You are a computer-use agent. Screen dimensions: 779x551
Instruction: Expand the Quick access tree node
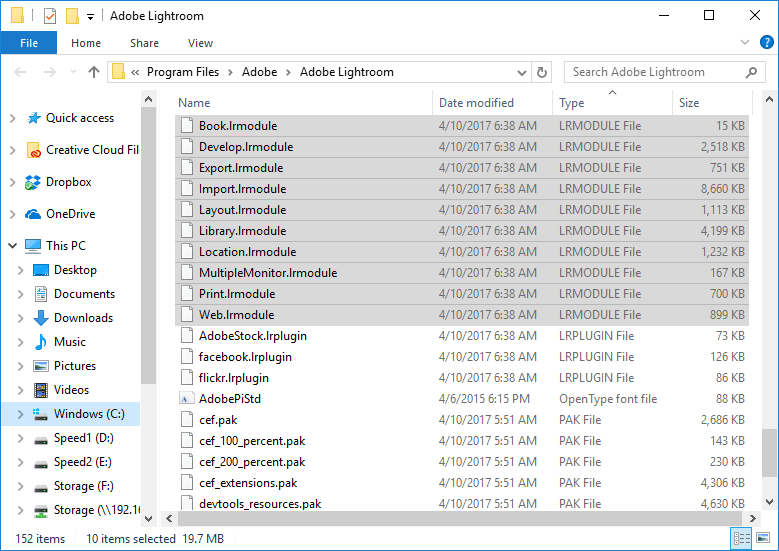click(13, 118)
